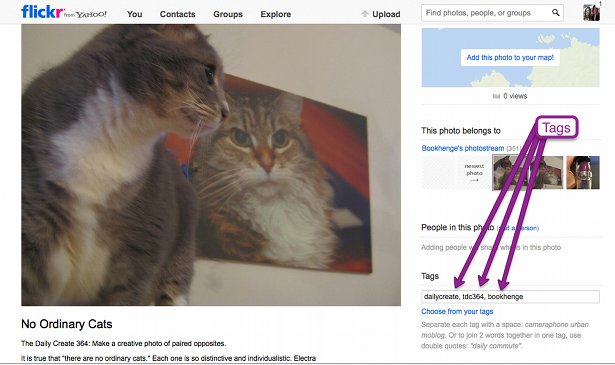This screenshot has width=615, height=365.
Task: Click Choose from your tags link
Action: click(x=457, y=311)
